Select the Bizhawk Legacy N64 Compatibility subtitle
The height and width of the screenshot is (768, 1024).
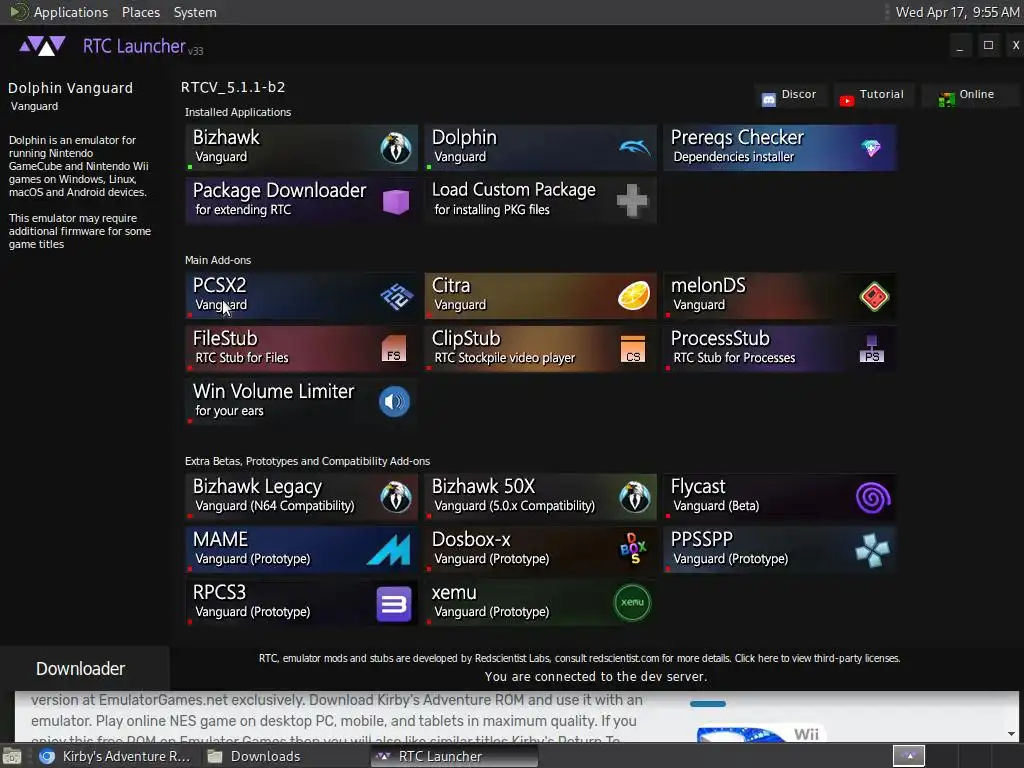[275, 506]
